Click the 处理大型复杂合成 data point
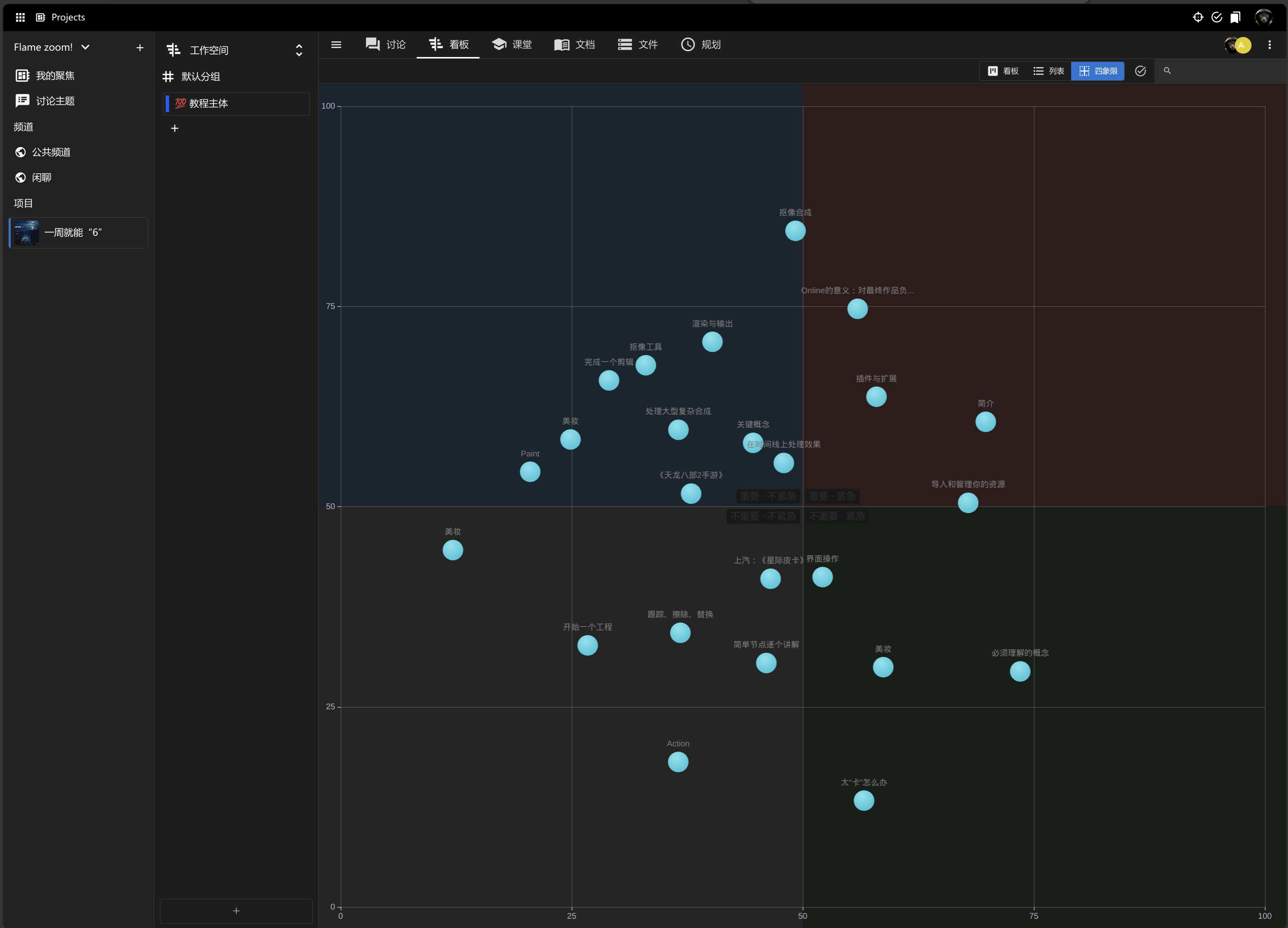The image size is (1288, 928). pyautogui.click(x=678, y=430)
